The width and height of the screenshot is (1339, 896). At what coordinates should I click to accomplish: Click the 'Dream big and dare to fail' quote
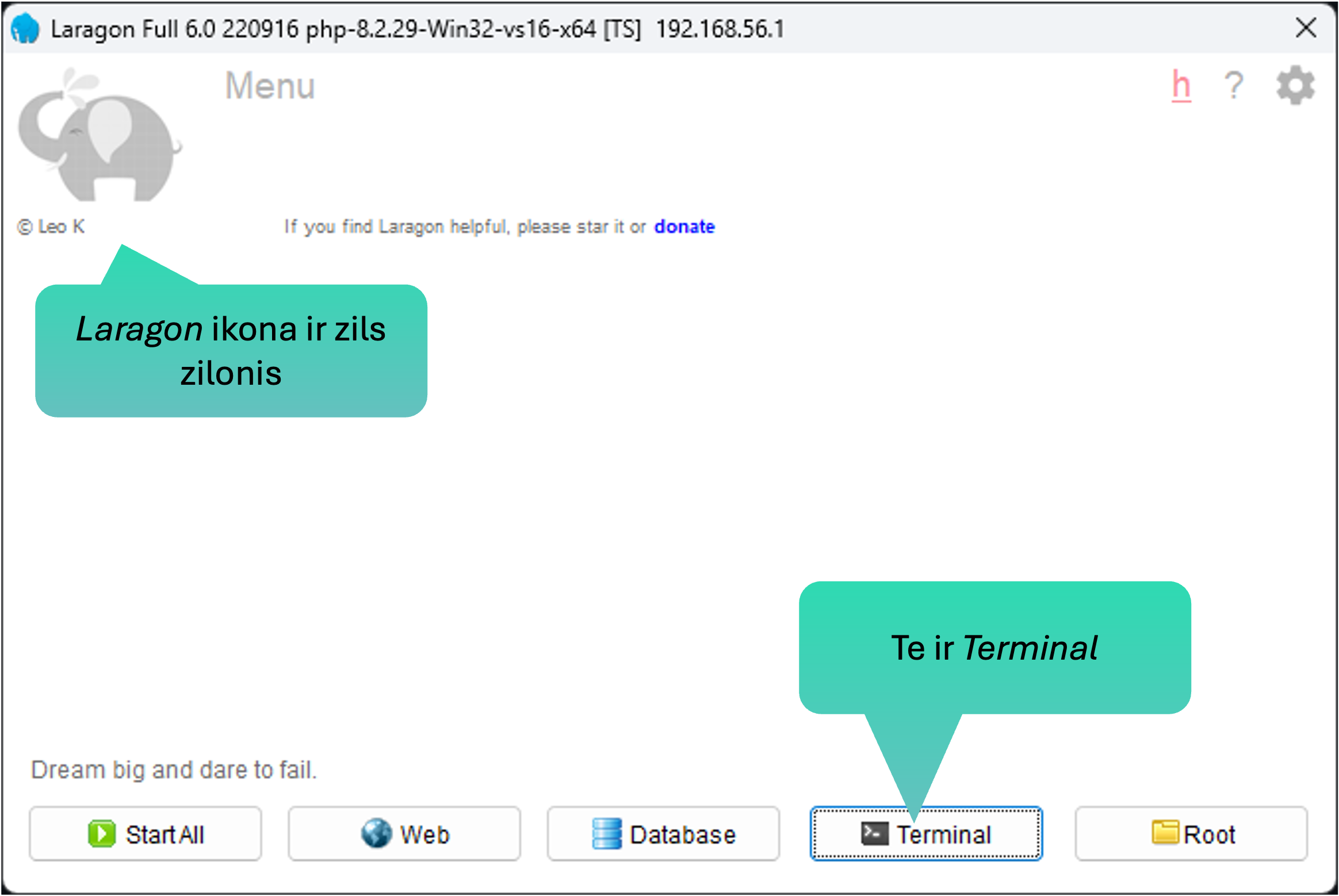pyautogui.click(x=174, y=769)
